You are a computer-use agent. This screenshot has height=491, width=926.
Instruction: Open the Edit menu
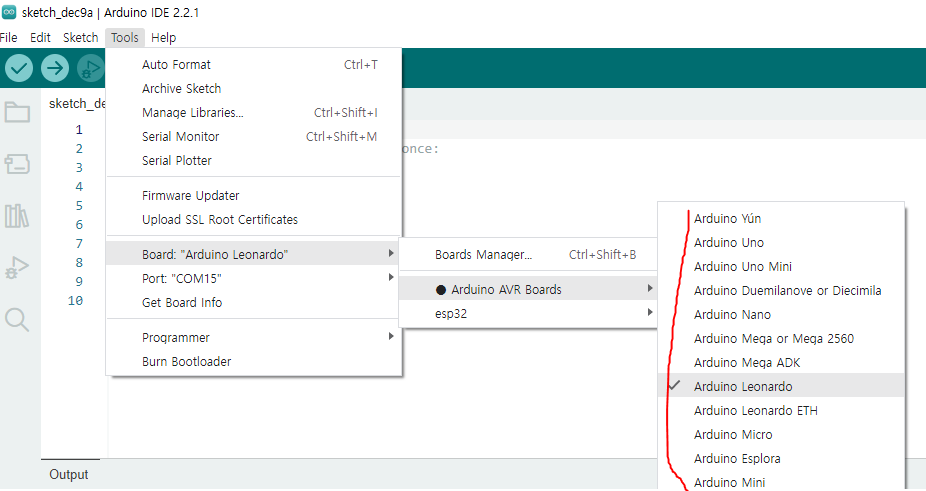pos(40,38)
